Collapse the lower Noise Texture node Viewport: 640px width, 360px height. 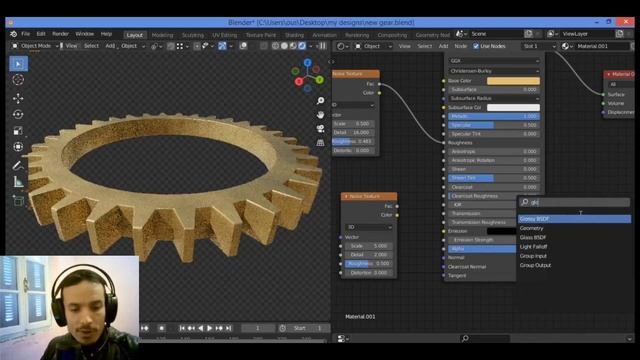pos(347,196)
